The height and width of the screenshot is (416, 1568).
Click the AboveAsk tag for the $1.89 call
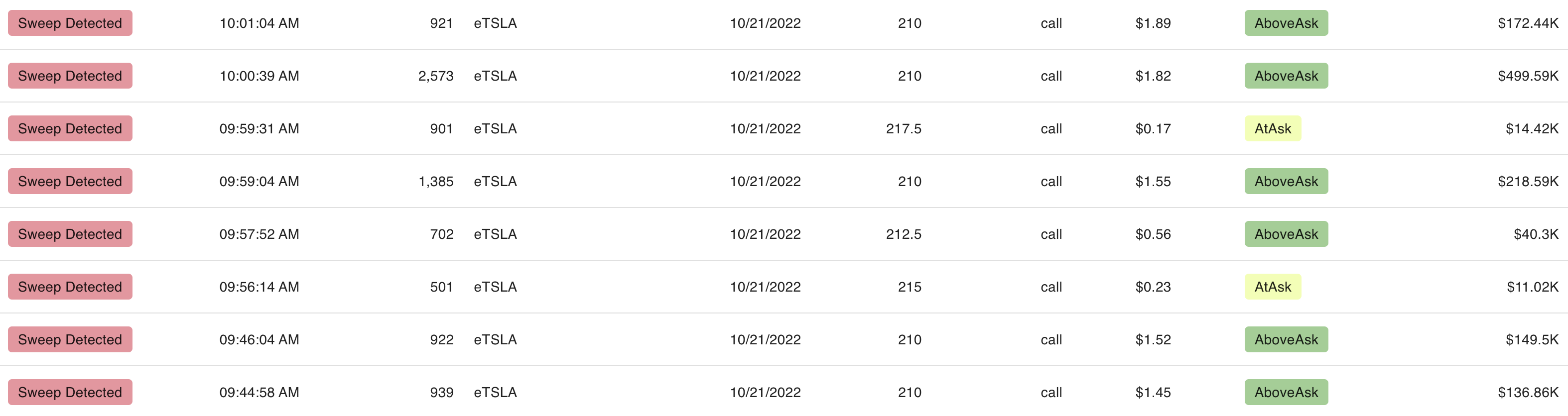tap(1286, 23)
